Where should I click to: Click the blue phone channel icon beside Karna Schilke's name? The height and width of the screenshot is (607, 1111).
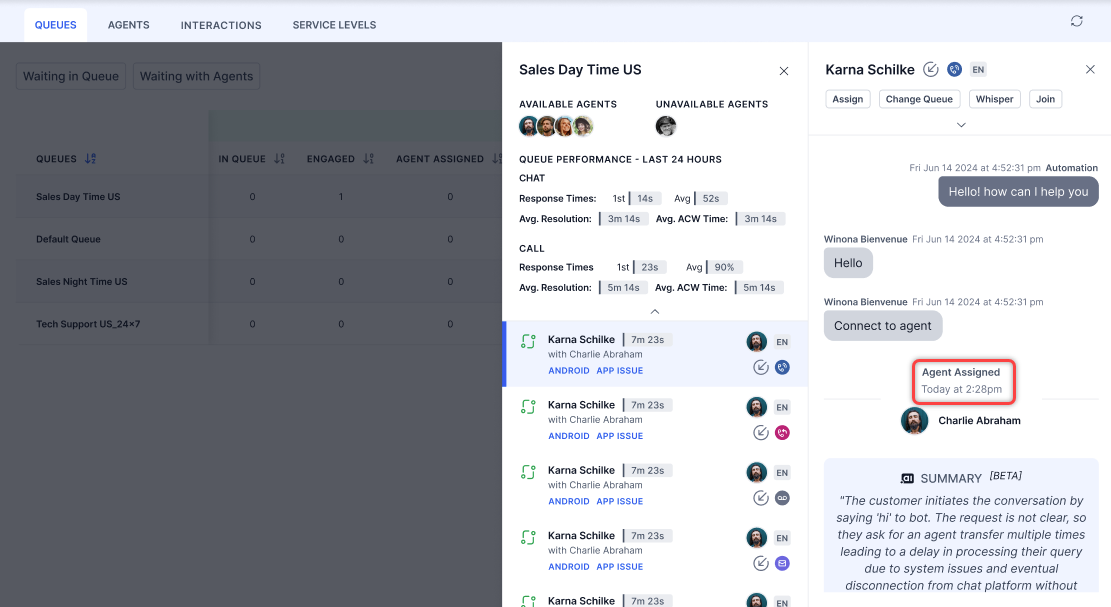954,70
